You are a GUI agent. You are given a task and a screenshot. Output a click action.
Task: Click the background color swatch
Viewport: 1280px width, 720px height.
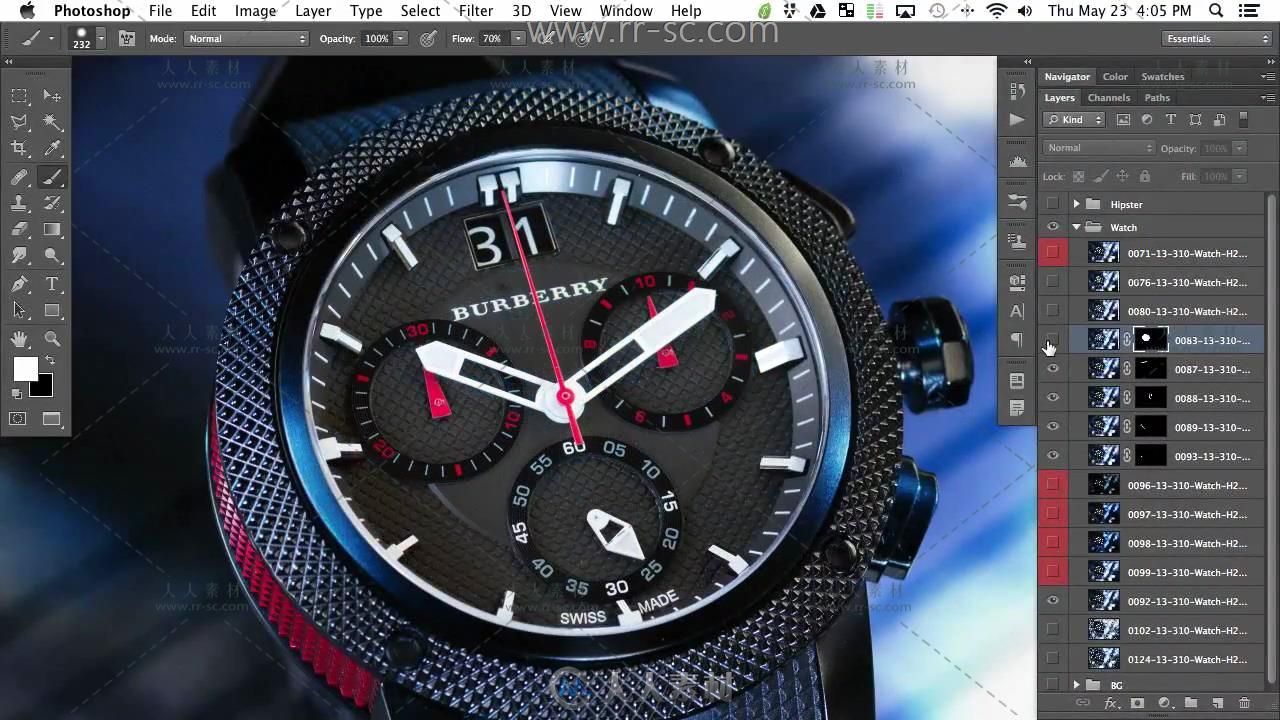pos(43,388)
